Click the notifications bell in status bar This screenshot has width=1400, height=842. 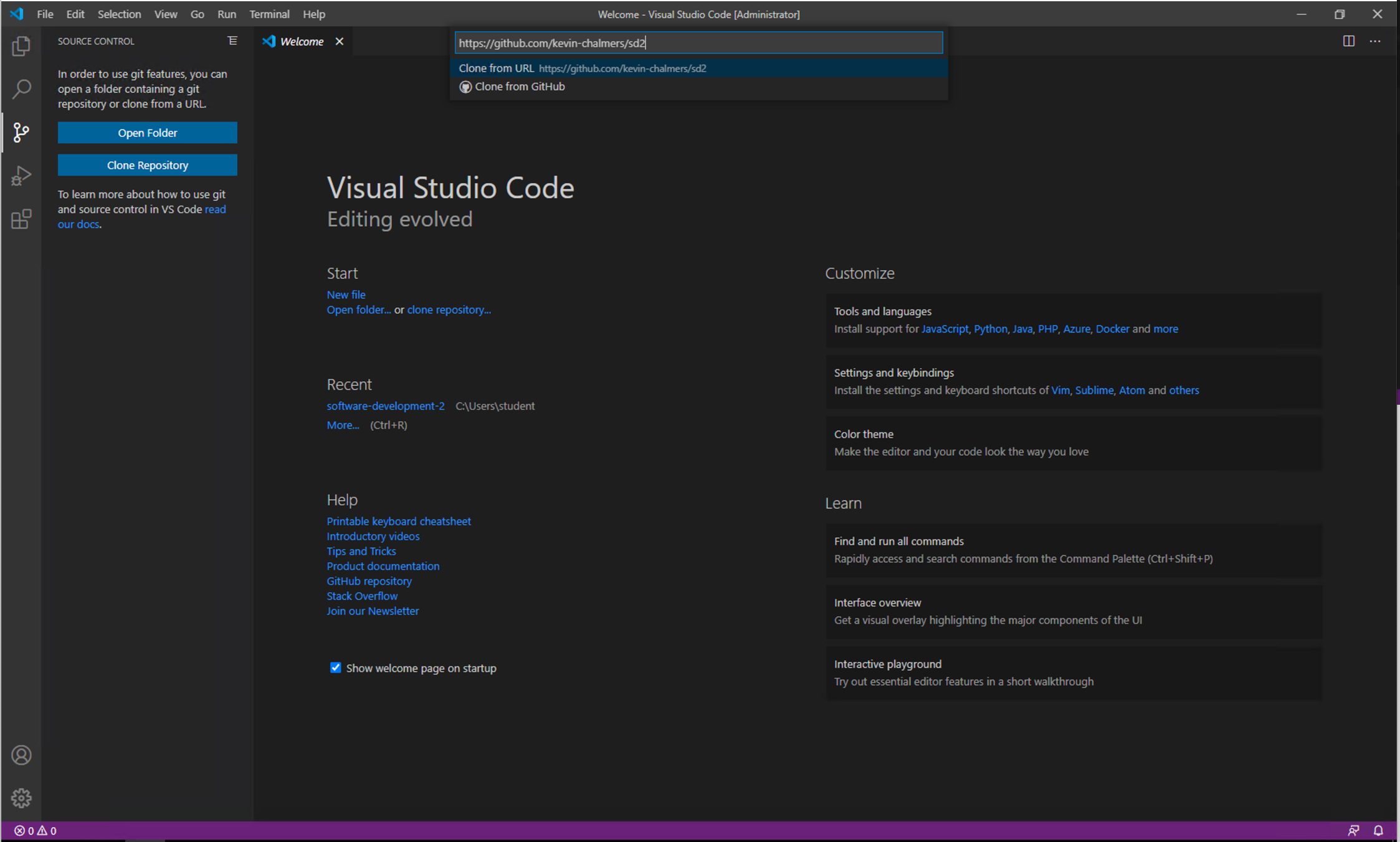click(1378, 830)
